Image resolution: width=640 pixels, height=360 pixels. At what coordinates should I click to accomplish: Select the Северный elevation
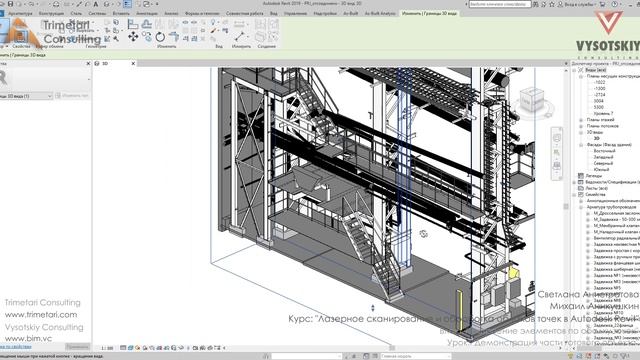[x=603, y=163]
